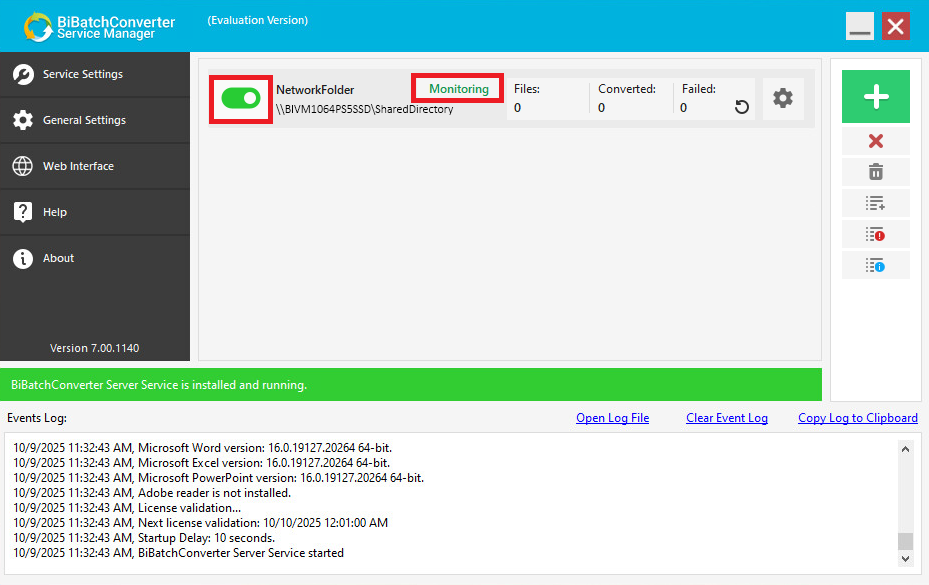Select Web Interface in the sidebar
Image resolution: width=929 pixels, height=585 pixels.
point(78,166)
